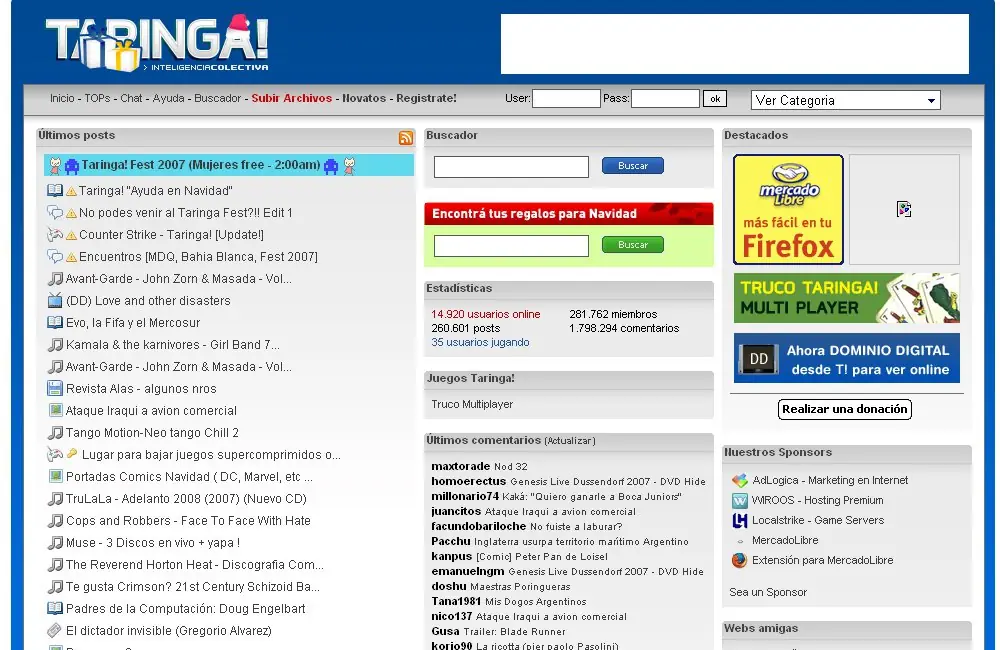1000x650 pixels.
Task: Click the Firefox icon beside Extensión para MercadoLibre
Action: click(x=740, y=560)
